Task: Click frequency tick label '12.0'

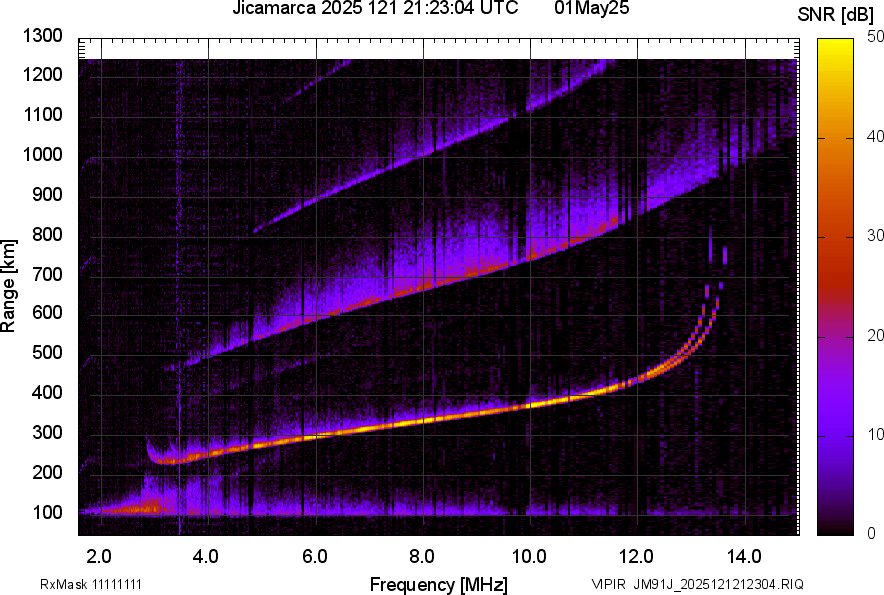Action: [x=636, y=557]
